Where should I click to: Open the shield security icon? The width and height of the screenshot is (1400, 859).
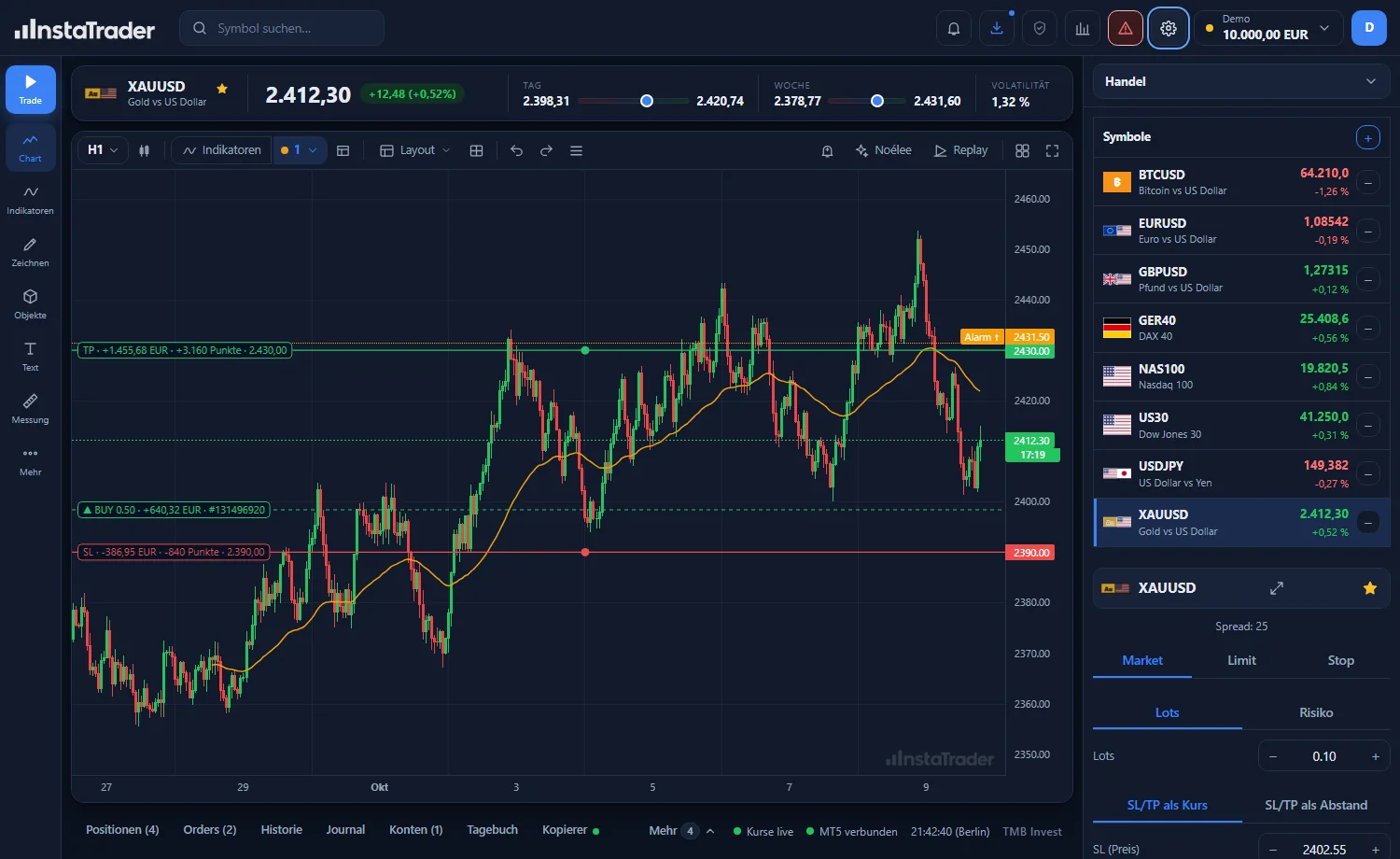[x=1040, y=28]
